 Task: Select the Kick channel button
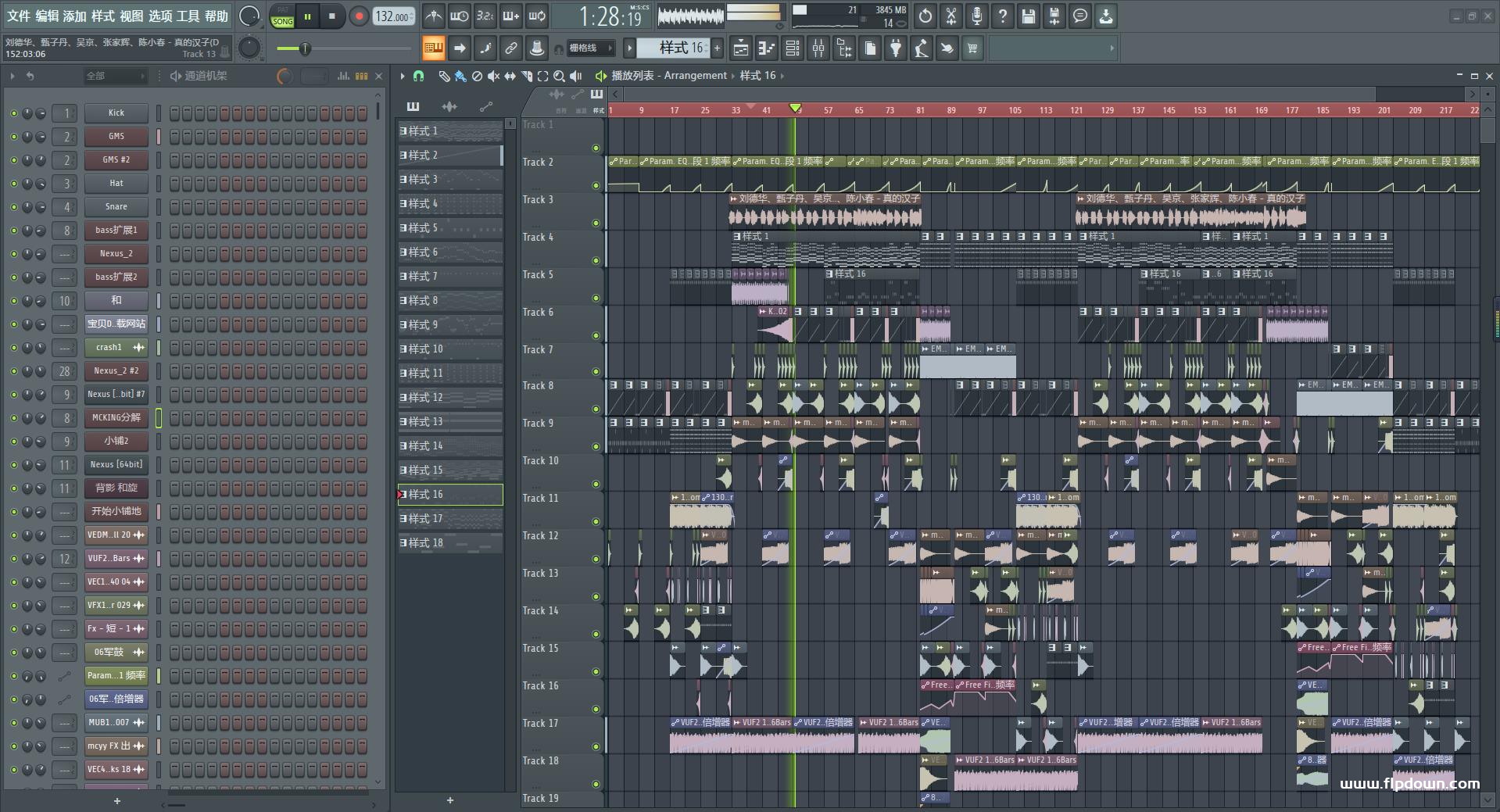(116, 113)
